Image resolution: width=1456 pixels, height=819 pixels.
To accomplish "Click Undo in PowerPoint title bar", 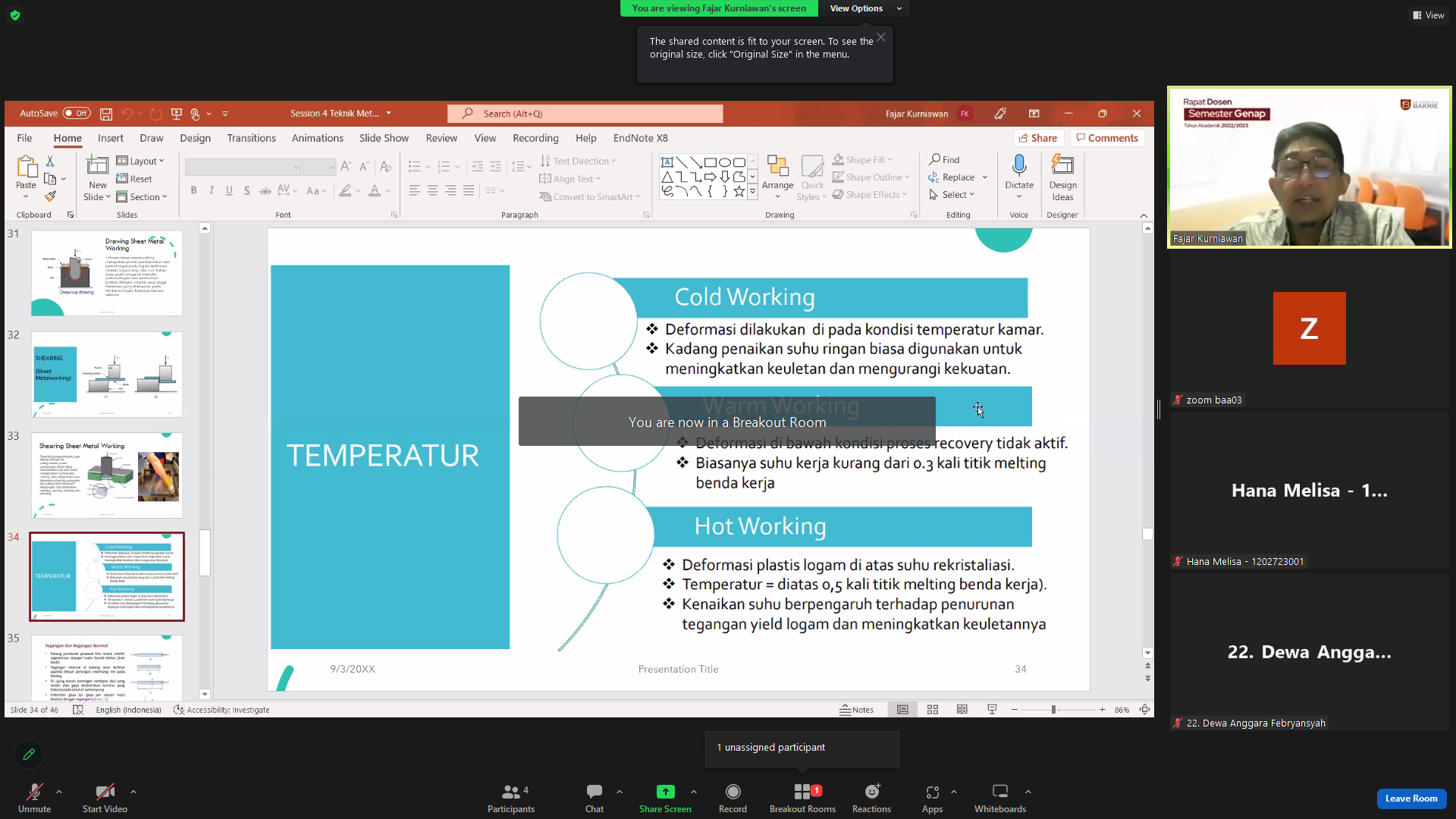I will pos(127,114).
